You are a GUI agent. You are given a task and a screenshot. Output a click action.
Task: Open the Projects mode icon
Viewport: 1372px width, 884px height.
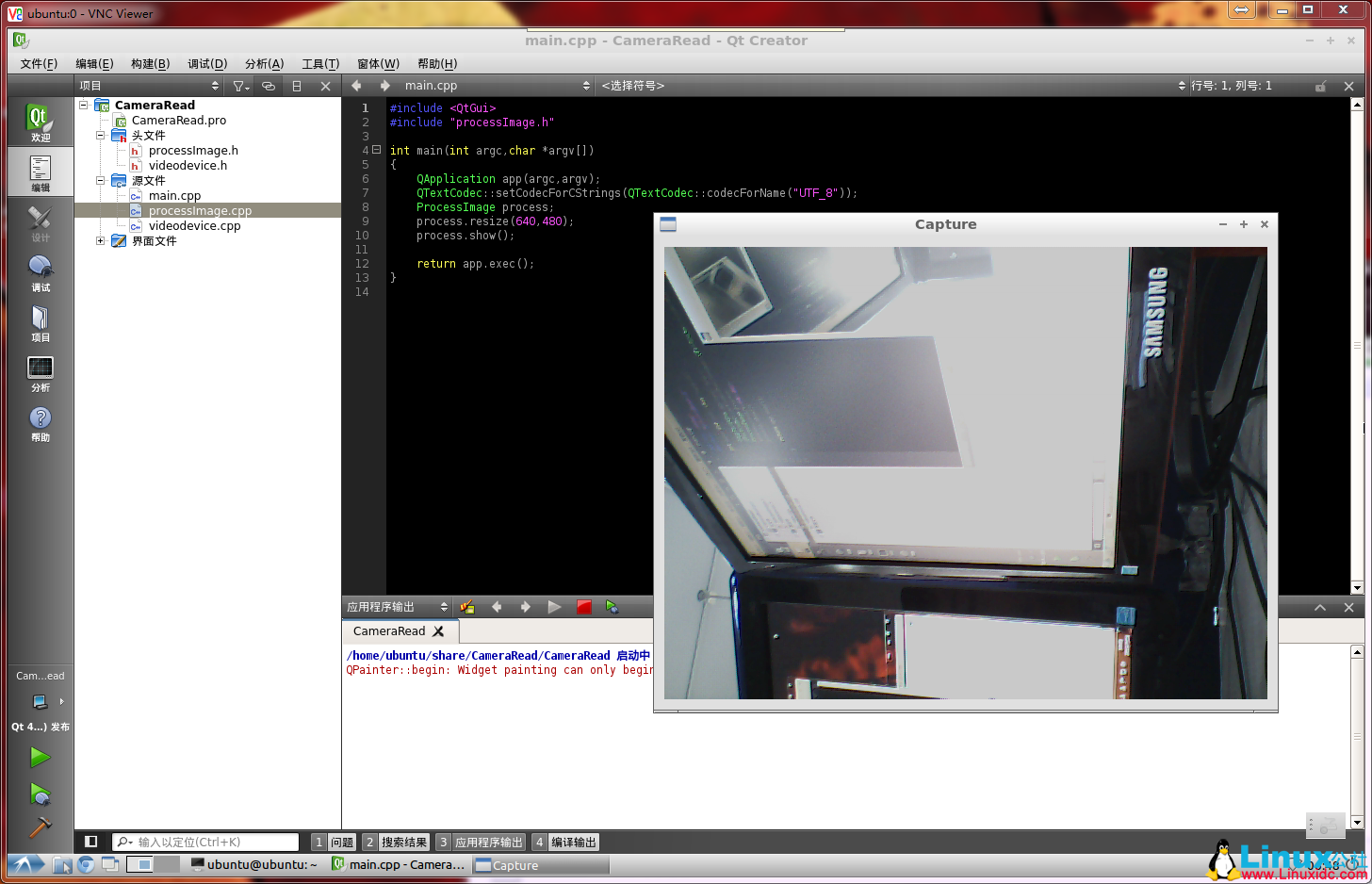click(x=40, y=323)
